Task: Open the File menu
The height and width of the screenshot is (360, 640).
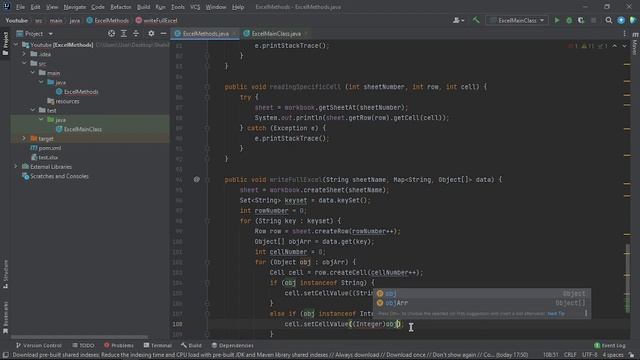Action: [x=20, y=7]
